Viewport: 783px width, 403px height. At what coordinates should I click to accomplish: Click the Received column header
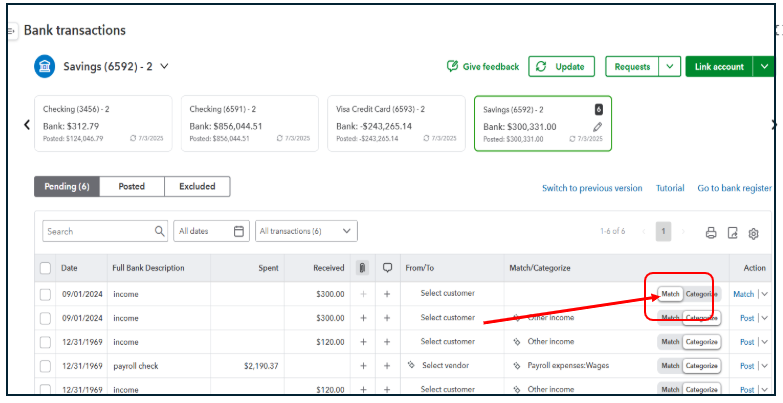(x=329, y=268)
